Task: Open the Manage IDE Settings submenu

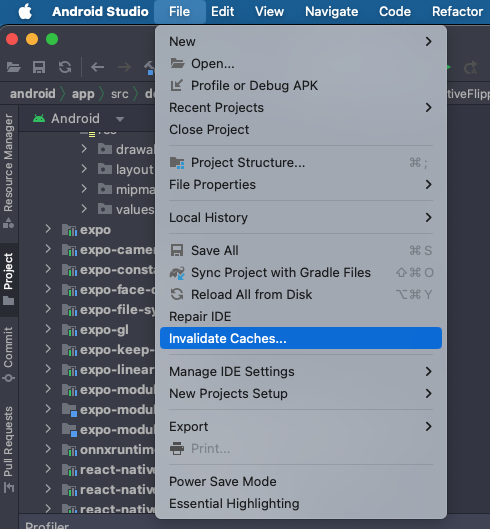Action: tap(301, 371)
